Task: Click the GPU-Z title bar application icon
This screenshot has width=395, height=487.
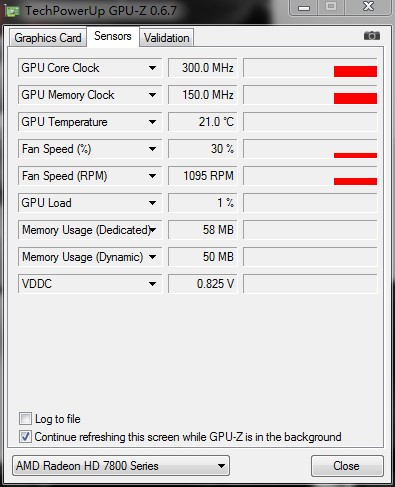Action: 12,11
